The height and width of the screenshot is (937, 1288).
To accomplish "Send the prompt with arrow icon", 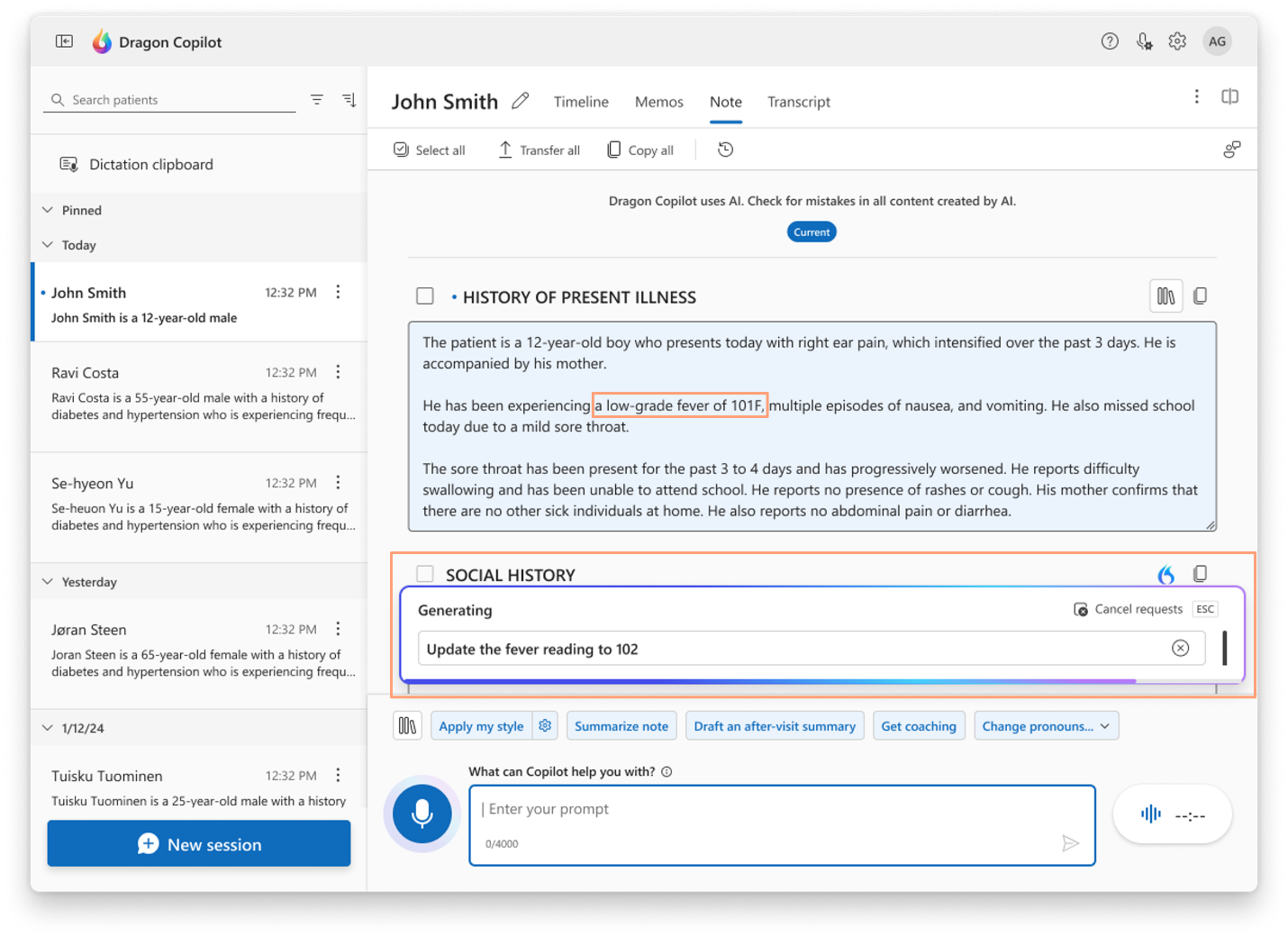I will [1070, 843].
